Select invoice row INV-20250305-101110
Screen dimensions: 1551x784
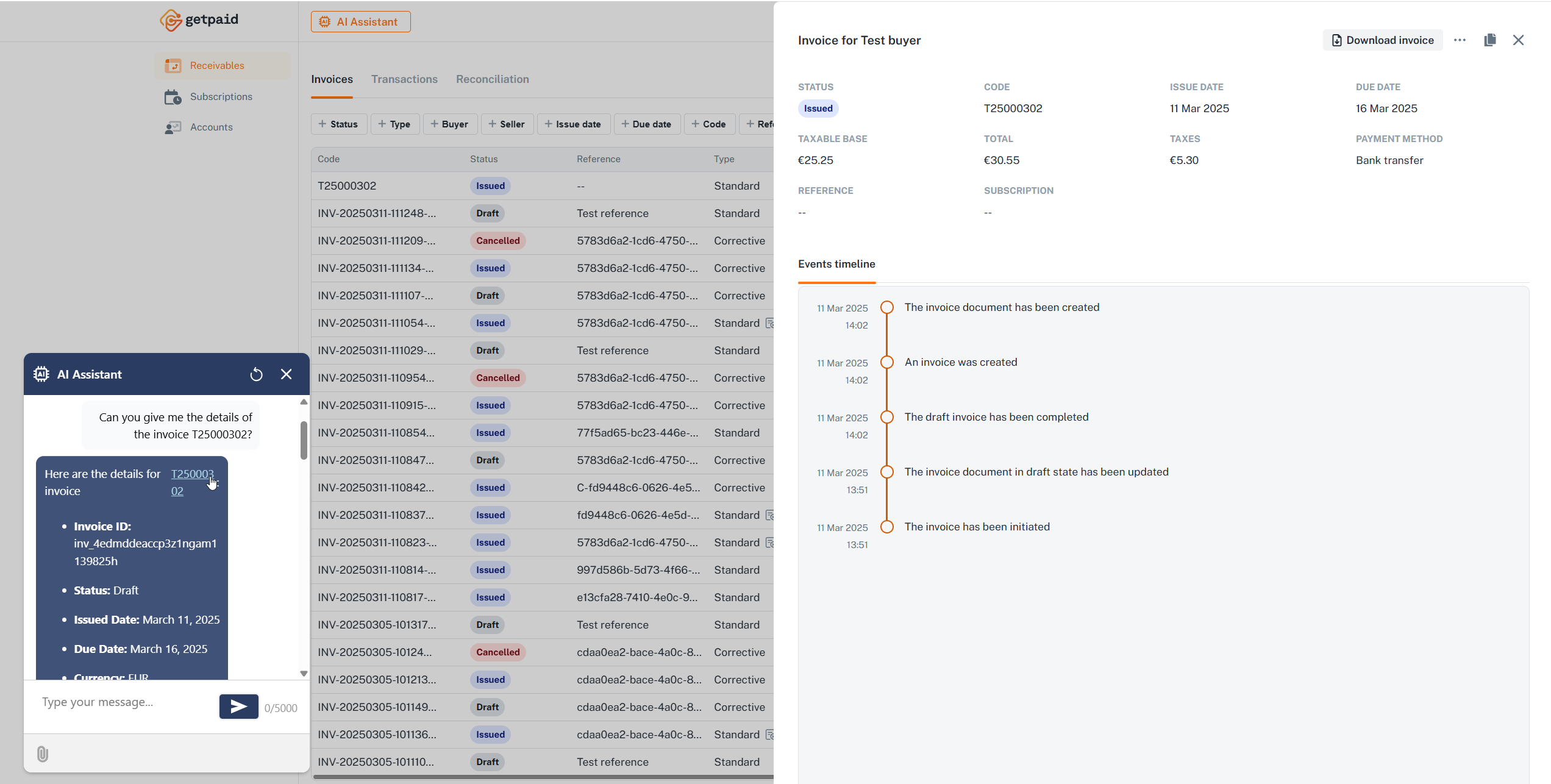[542, 762]
